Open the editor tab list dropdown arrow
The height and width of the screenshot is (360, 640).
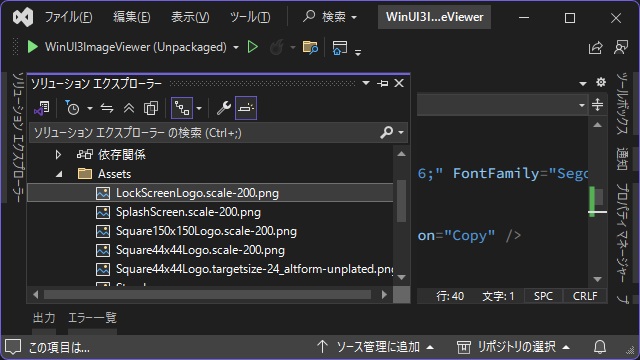583,84
